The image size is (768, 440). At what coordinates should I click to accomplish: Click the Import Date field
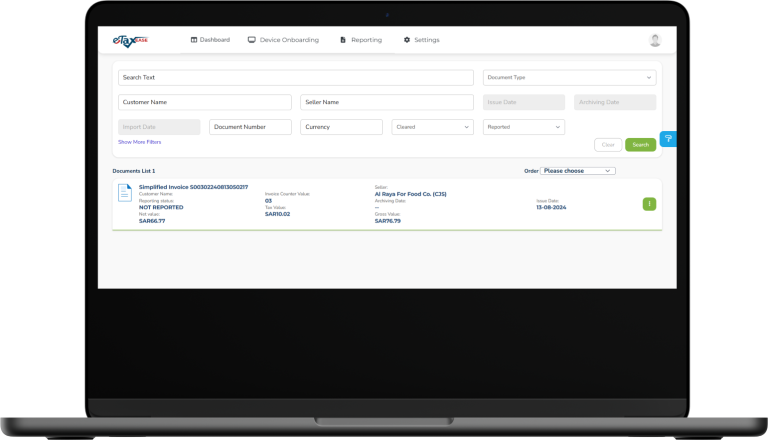click(x=159, y=127)
